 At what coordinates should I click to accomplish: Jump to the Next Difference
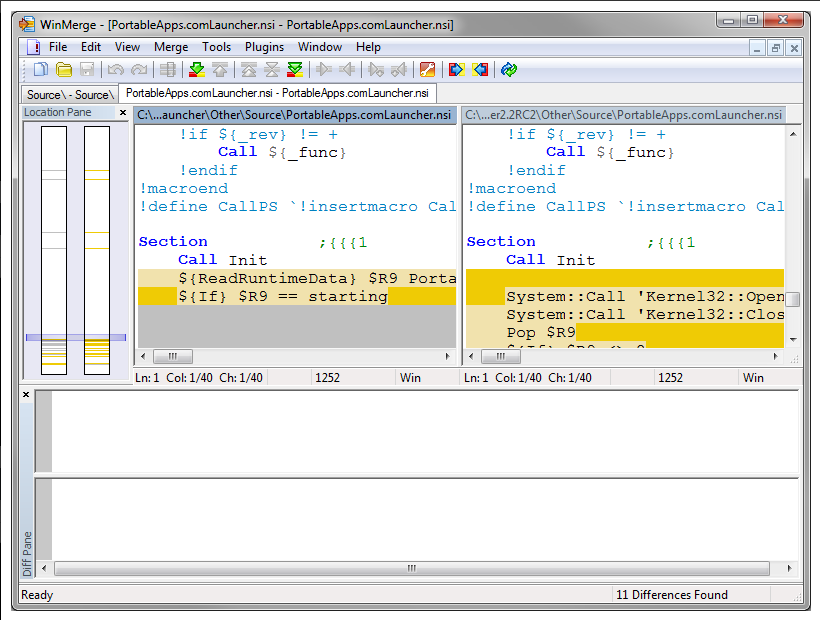[197, 70]
